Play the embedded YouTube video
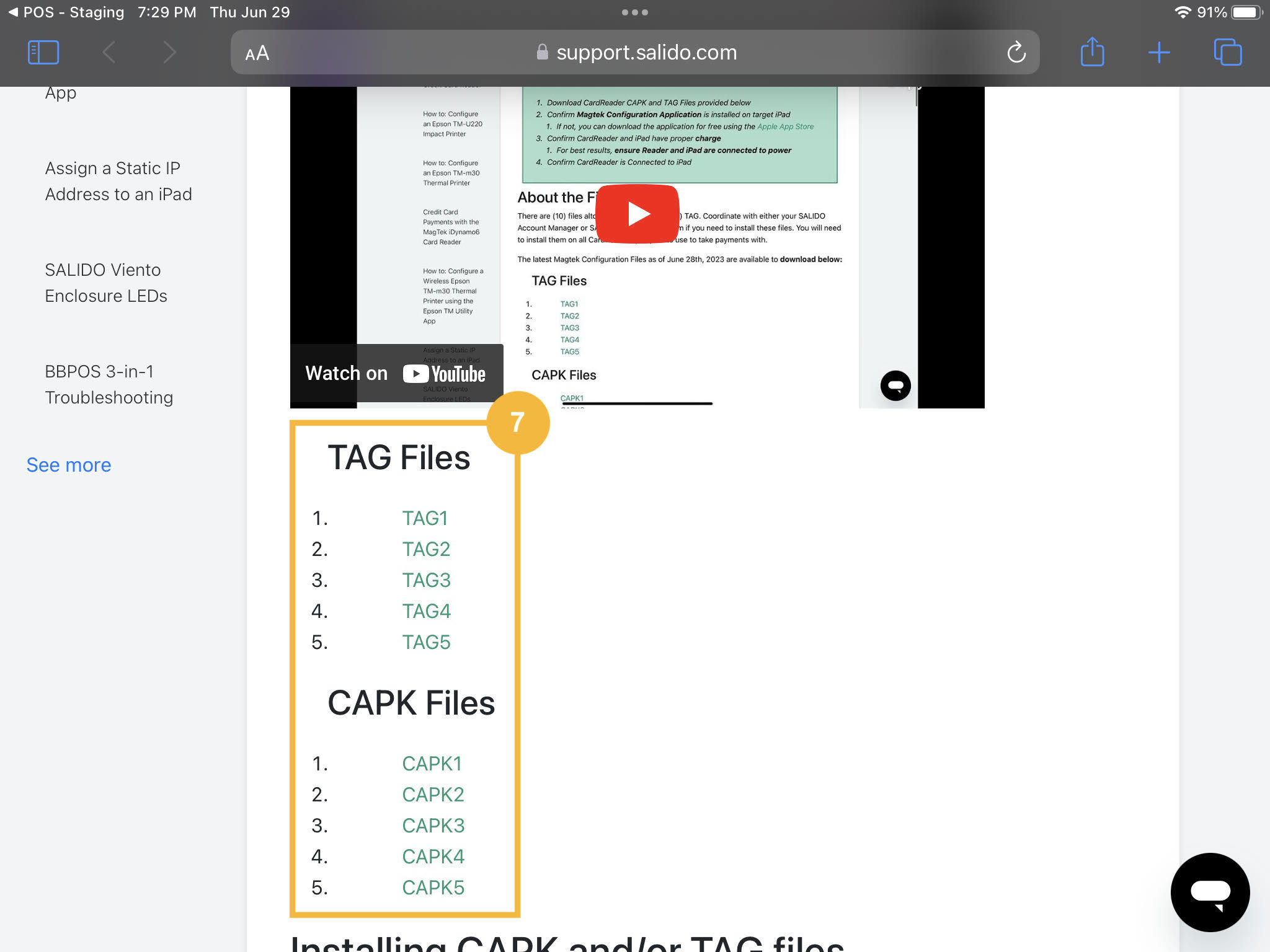The image size is (1270, 952). pos(637,214)
